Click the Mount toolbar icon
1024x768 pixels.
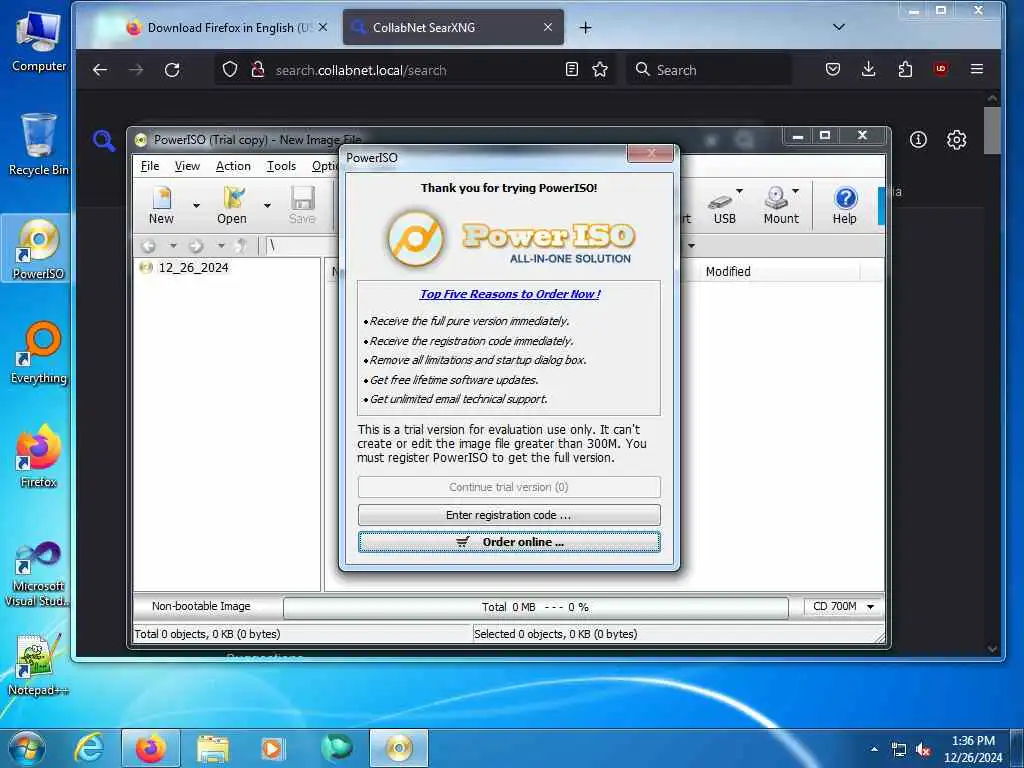click(780, 205)
